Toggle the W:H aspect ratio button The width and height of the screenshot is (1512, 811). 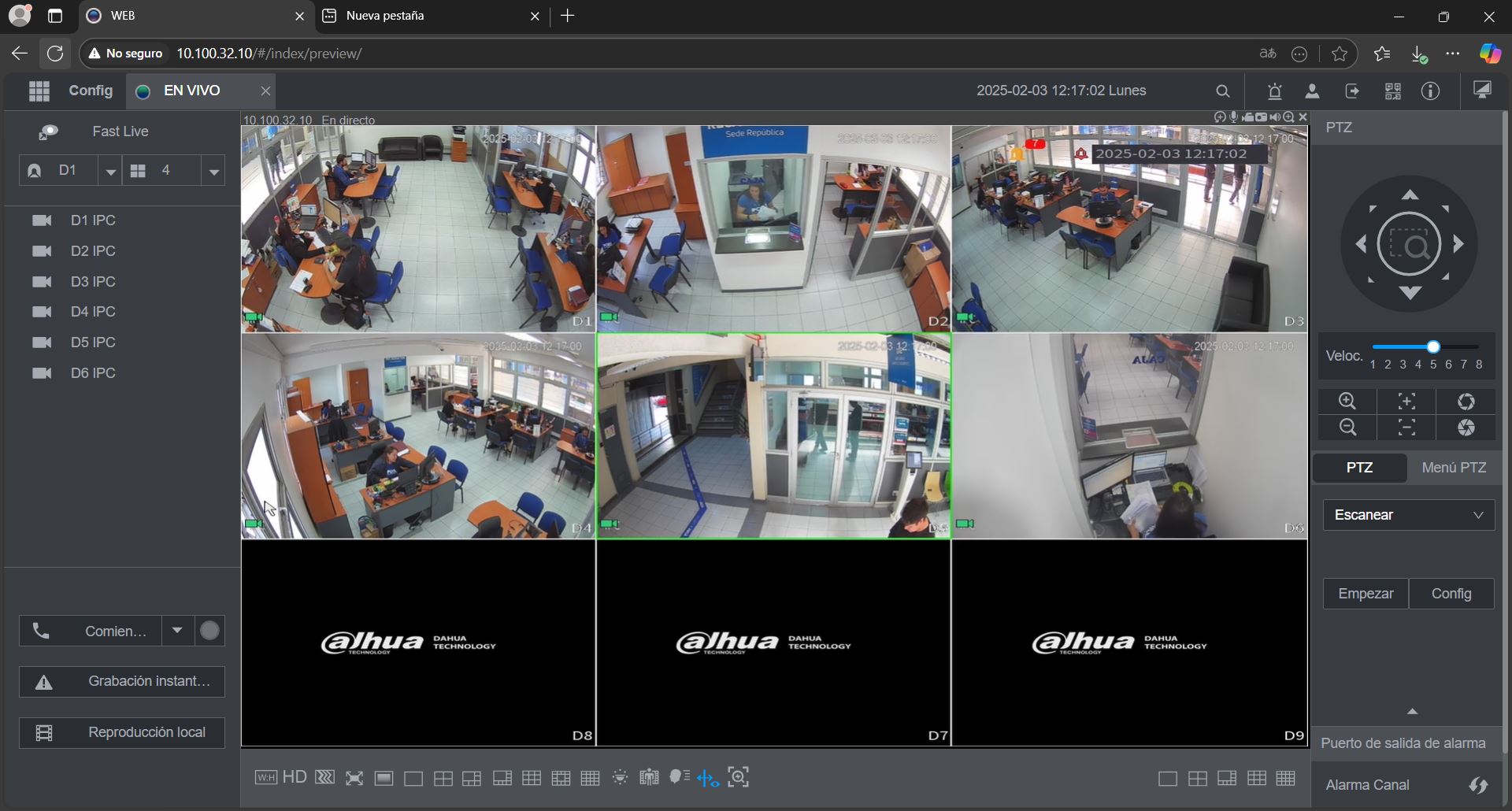[265, 778]
